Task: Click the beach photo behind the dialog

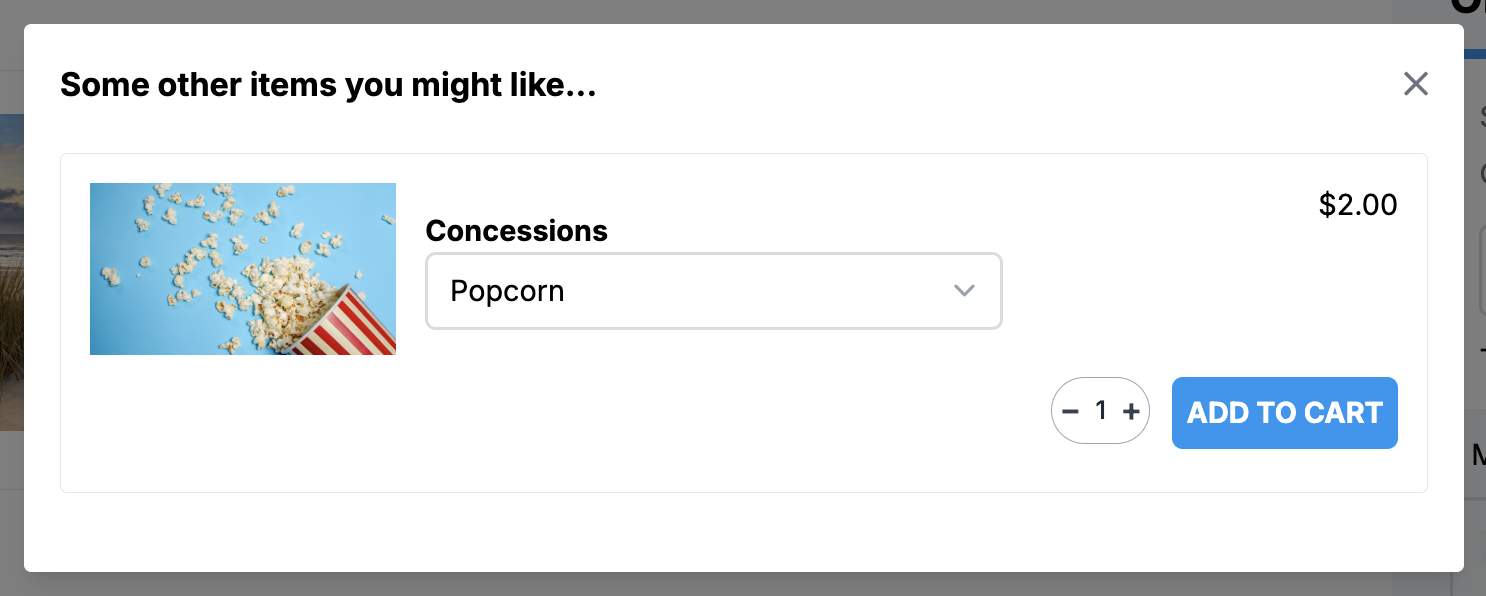Action: pyautogui.click(x=11, y=270)
